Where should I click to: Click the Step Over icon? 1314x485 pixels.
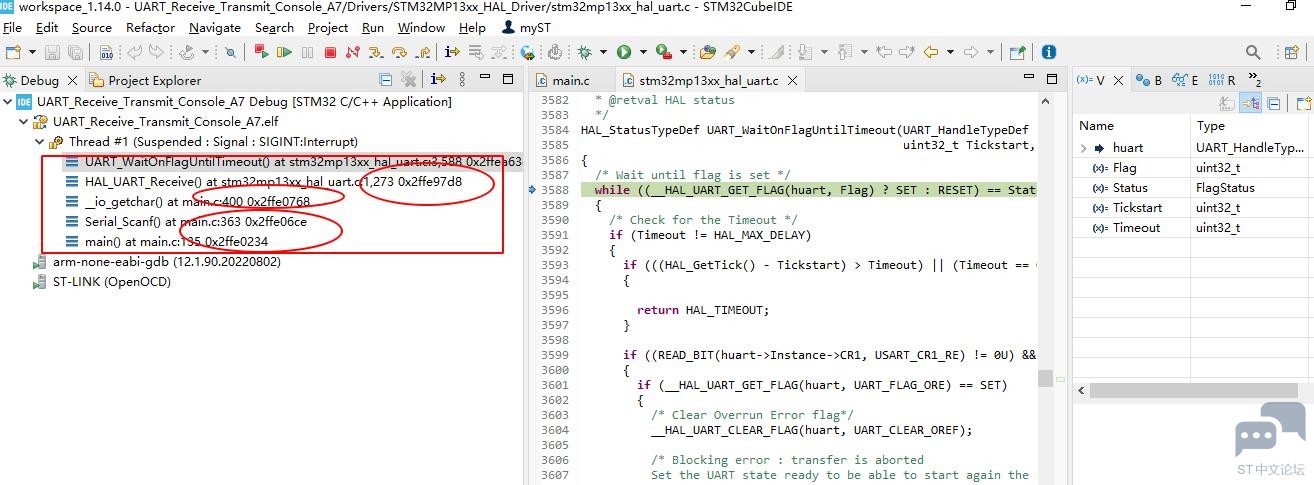click(x=397, y=52)
